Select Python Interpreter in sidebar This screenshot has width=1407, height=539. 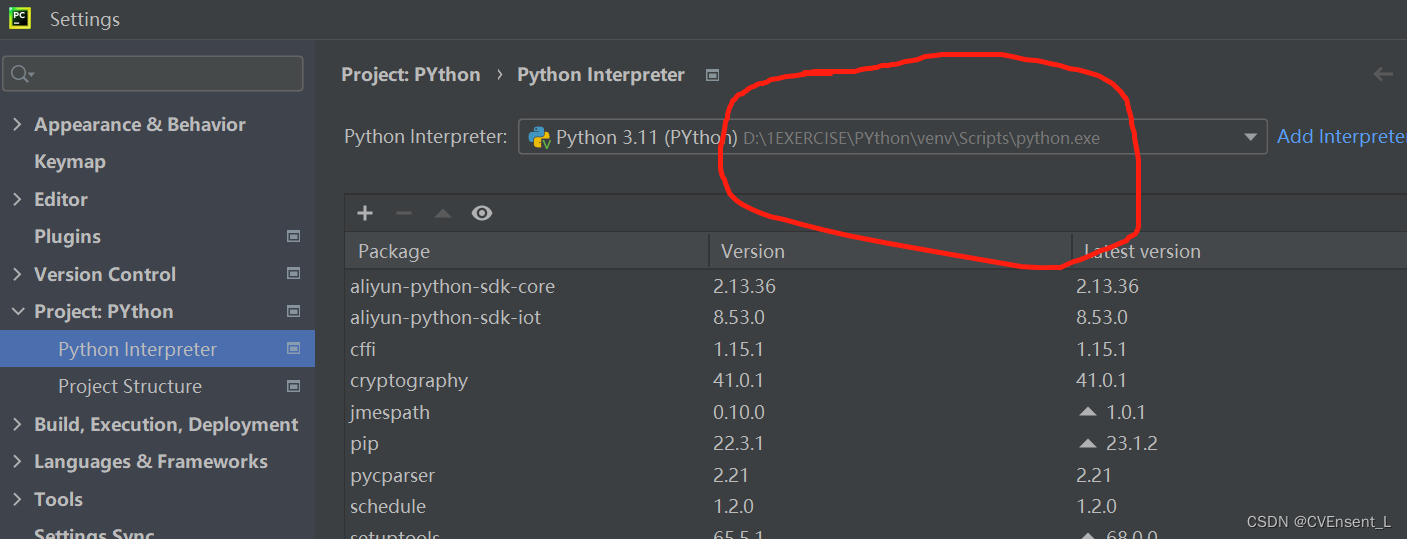(157, 349)
